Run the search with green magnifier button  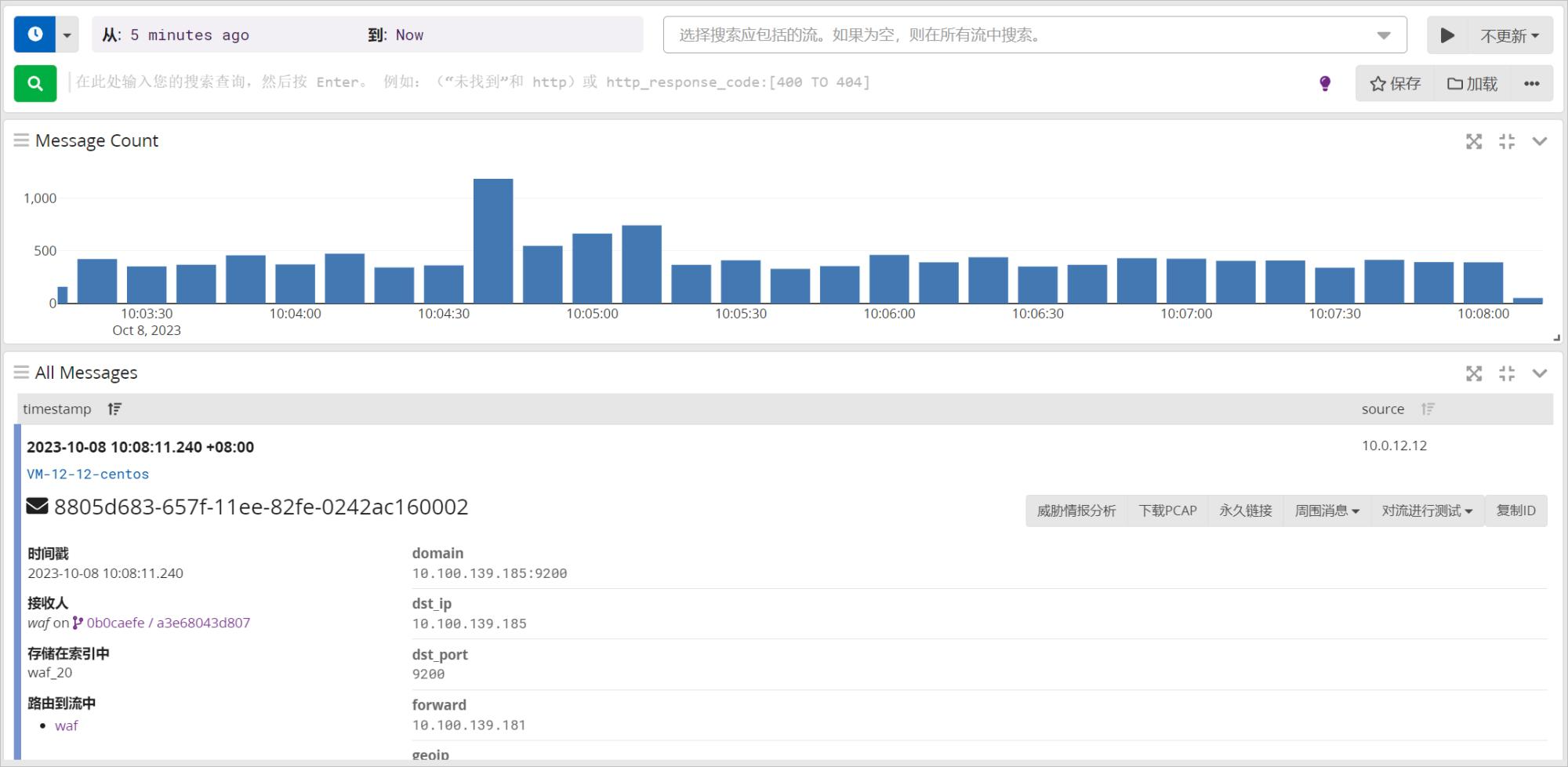pos(35,83)
